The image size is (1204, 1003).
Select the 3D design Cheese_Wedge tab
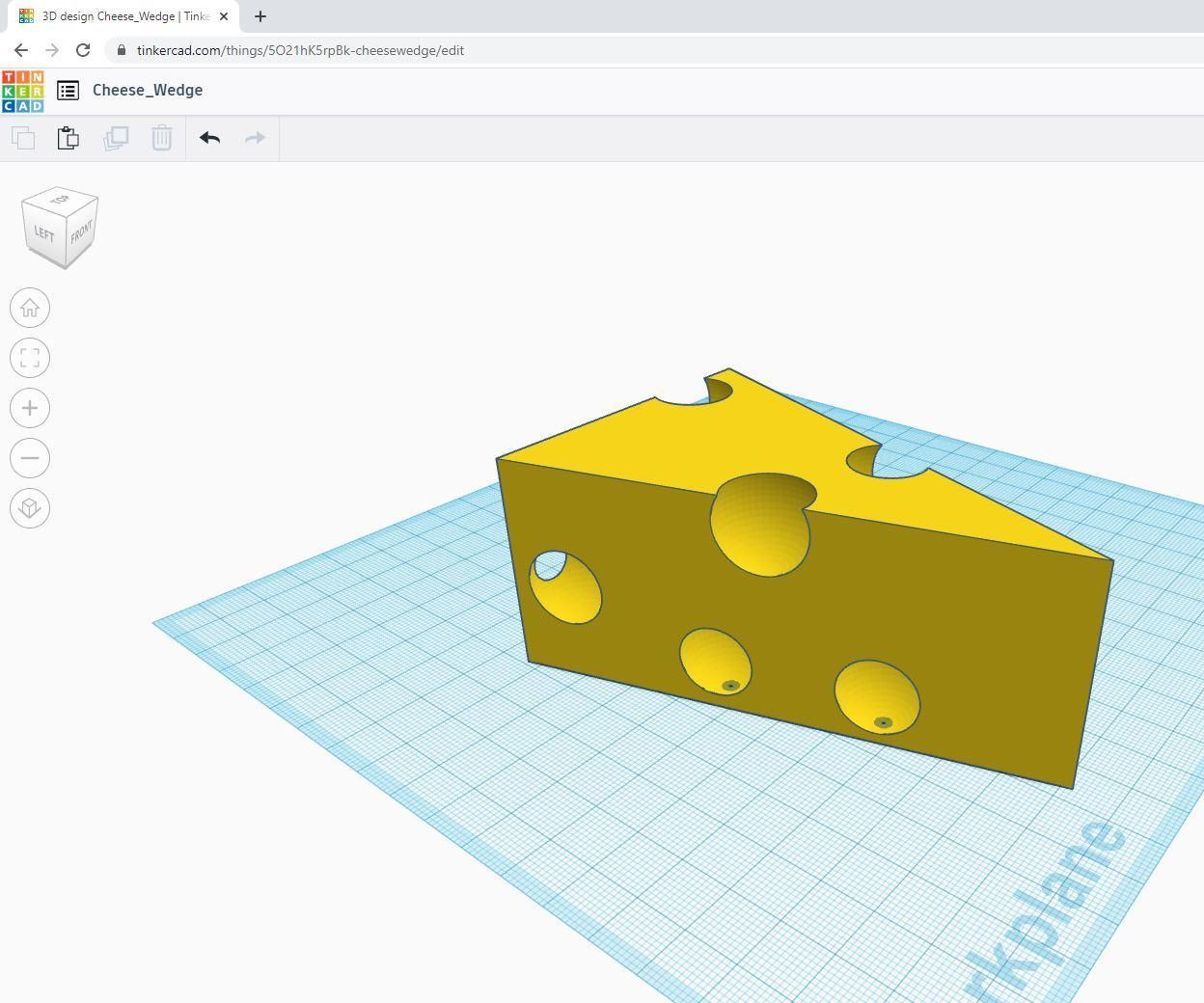tap(123, 16)
